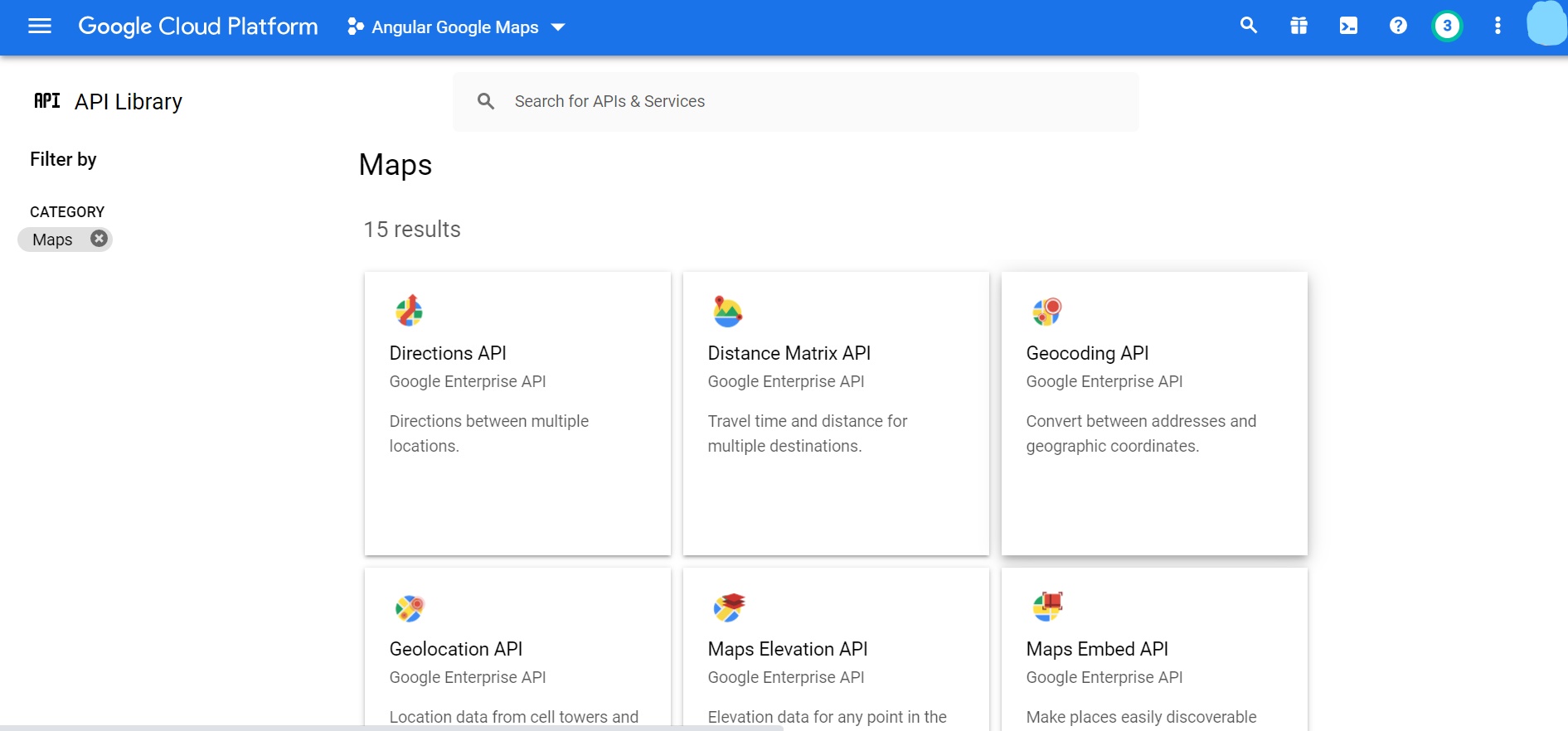Click the Google Cloud Platform logo
1568x731 pixels.
pyautogui.click(x=198, y=27)
